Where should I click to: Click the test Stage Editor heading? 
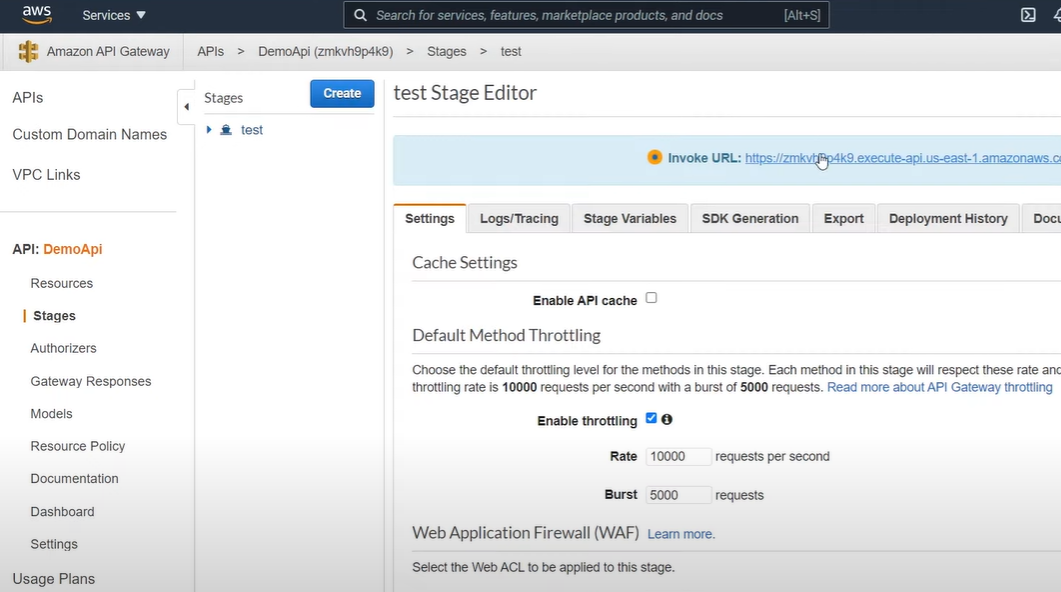(465, 93)
